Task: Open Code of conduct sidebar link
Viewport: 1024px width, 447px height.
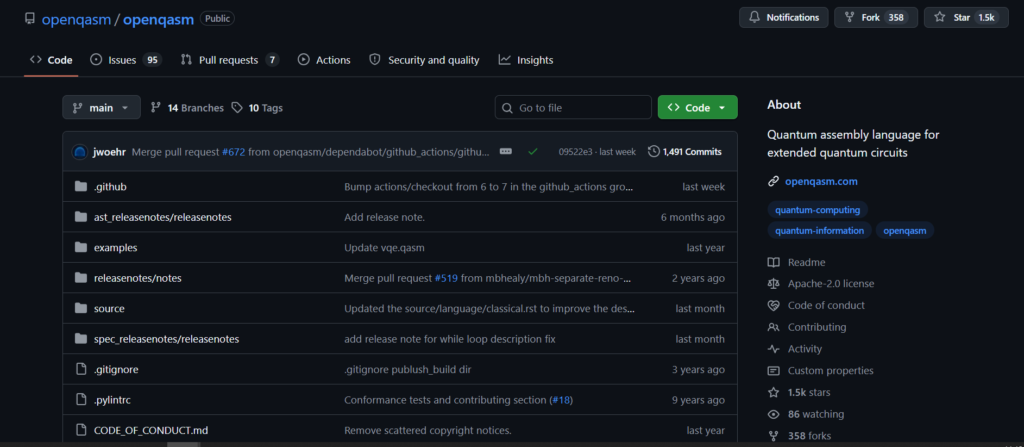Action: pos(816,306)
